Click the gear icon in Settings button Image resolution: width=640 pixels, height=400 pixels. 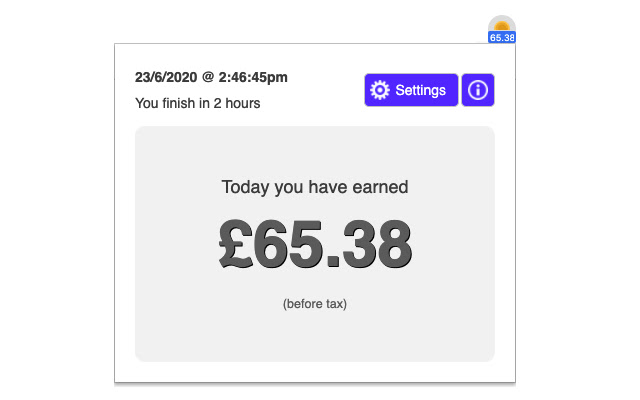point(380,90)
